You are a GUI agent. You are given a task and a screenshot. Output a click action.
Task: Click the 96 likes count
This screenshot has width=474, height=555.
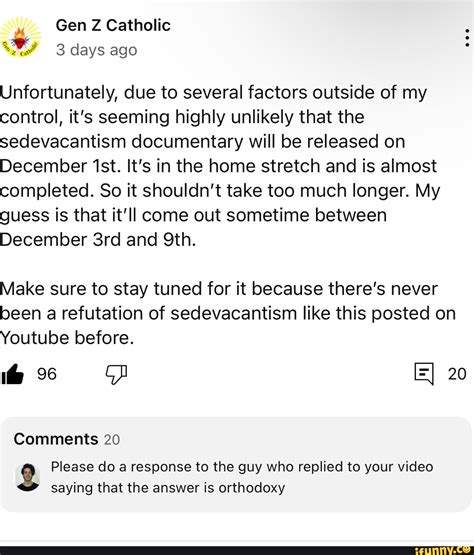click(x=47, y=374)
